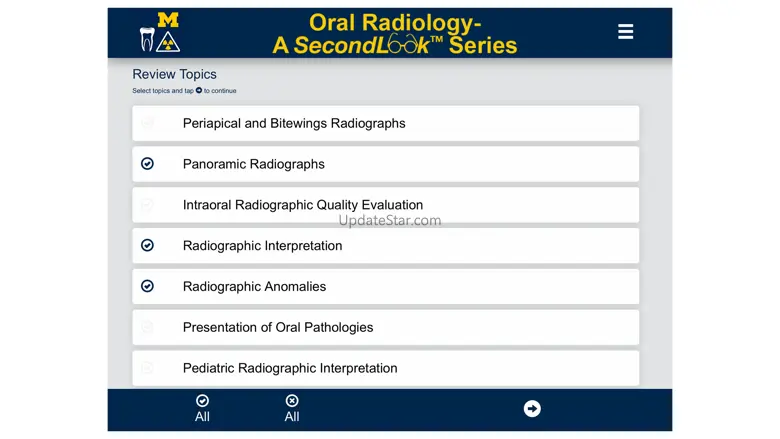Check Intraoral Radiographic Quality Evaluation checkbox
Image resolution: width=780 pixels, height=439 pixels.
click(147, 204)
